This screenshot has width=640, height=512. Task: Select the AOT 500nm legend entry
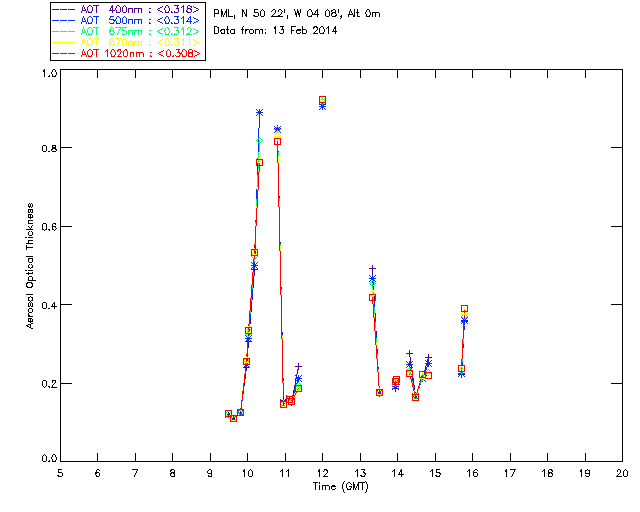click(127, 20)
